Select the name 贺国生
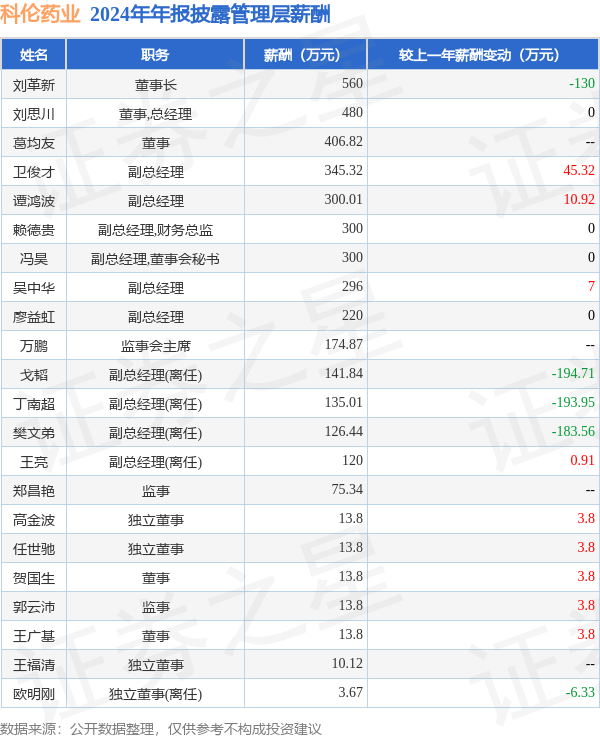The width and height of the screenshot is (600, 738). tap(33, 578)
